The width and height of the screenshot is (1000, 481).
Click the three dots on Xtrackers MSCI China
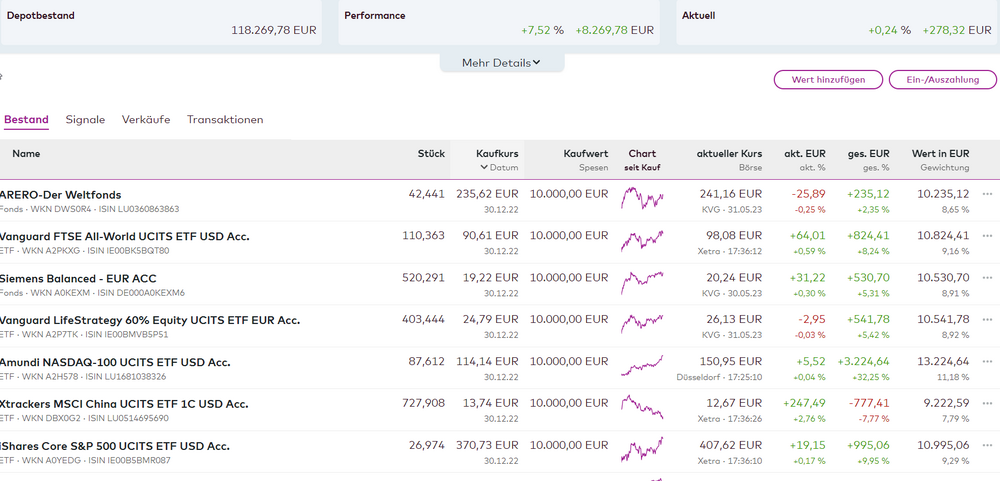[x=987, y=404]
